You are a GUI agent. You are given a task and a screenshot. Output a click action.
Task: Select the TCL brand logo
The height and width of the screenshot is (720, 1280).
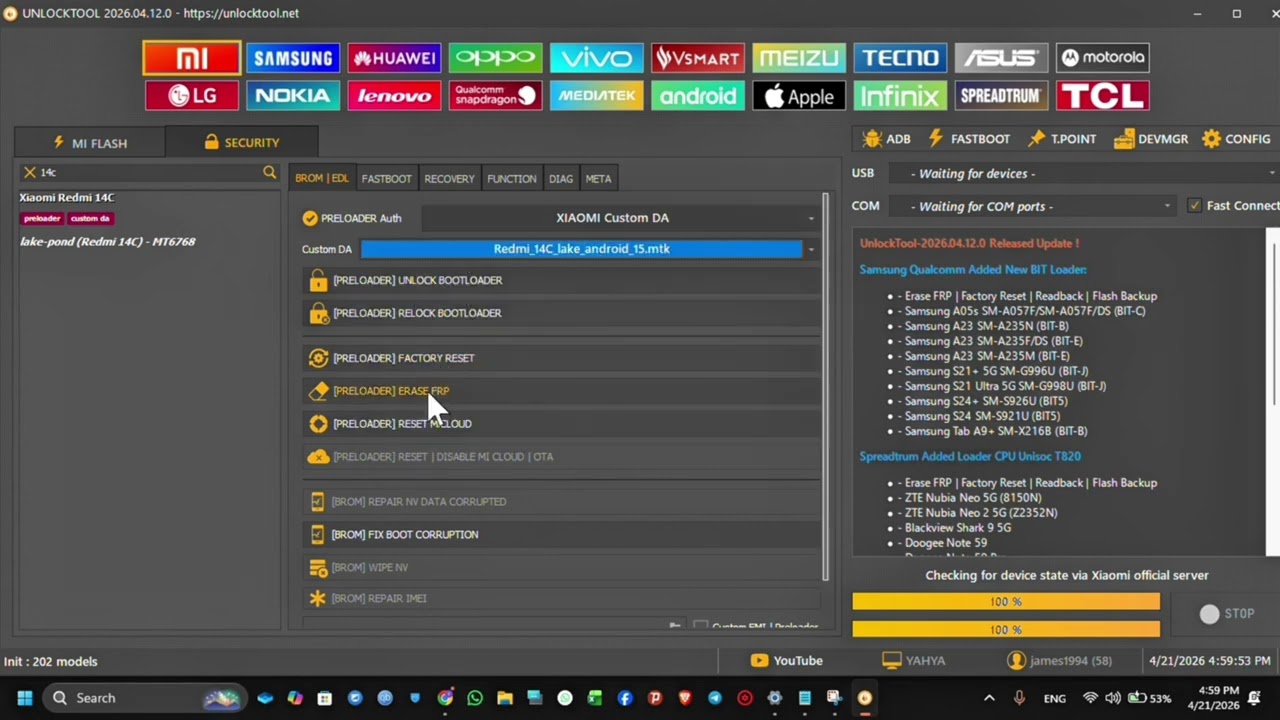[x=1102, y=96]
